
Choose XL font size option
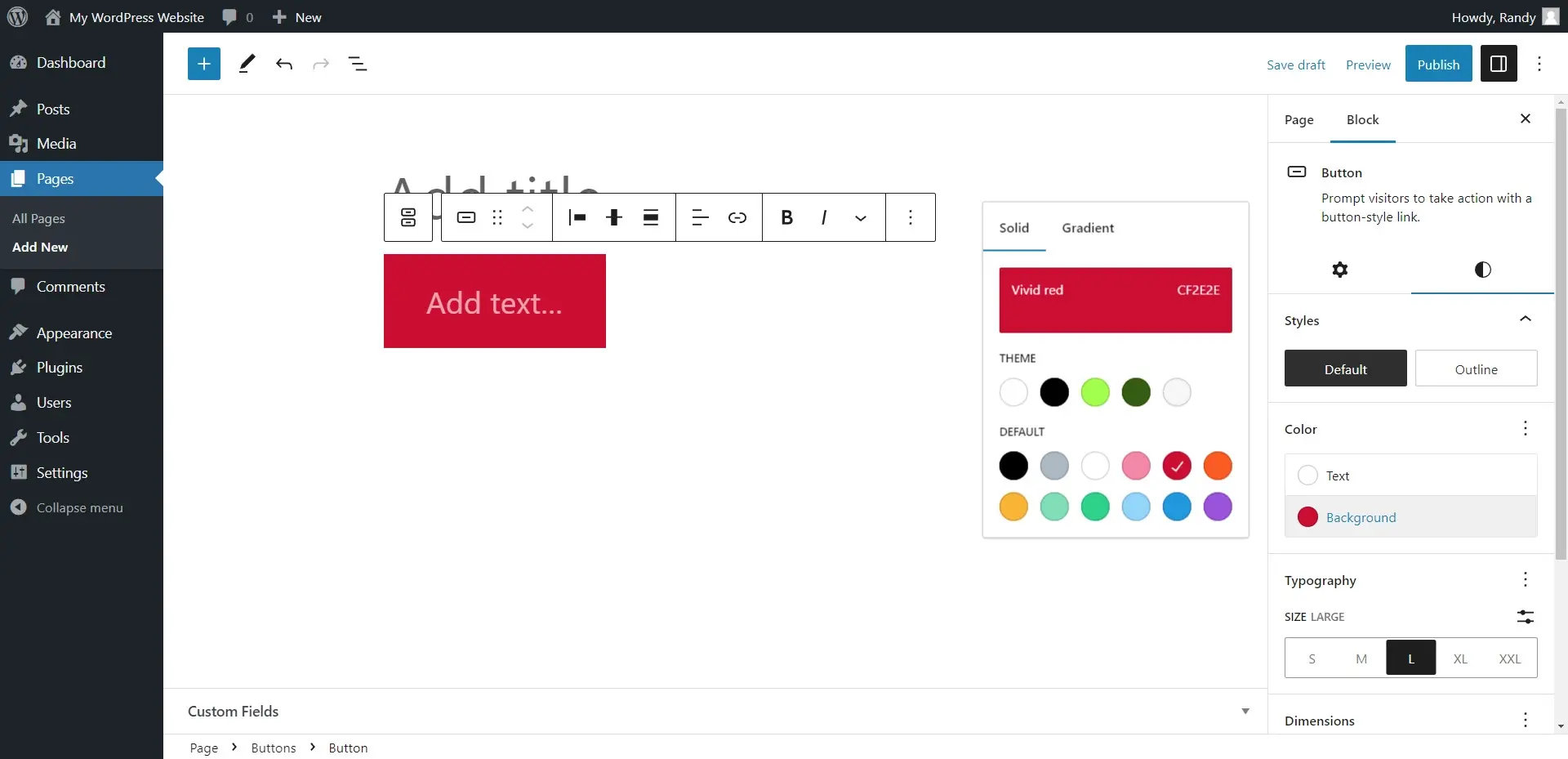[x=1460, y=659]
